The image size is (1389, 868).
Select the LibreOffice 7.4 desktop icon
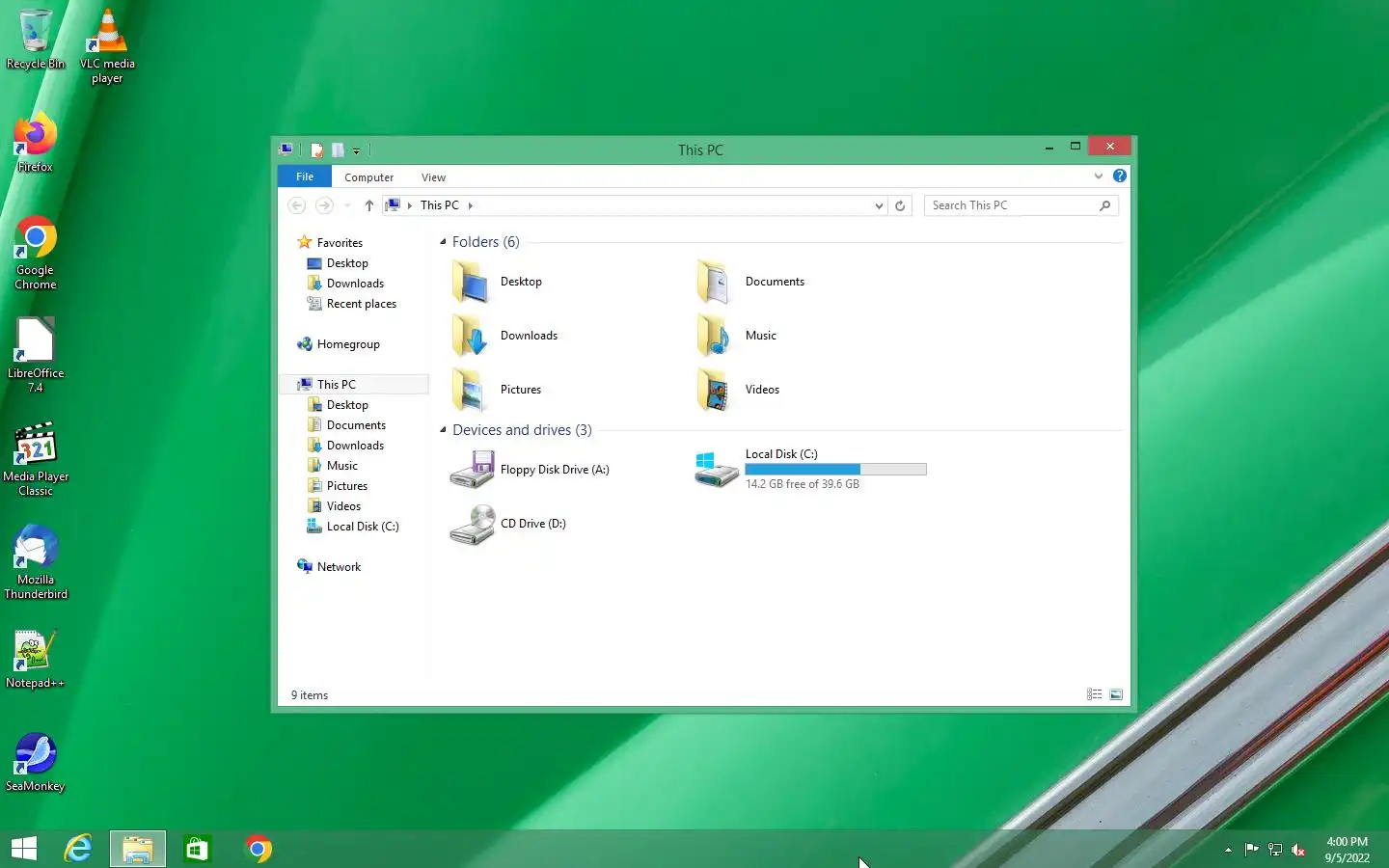(x=36, y=356)
